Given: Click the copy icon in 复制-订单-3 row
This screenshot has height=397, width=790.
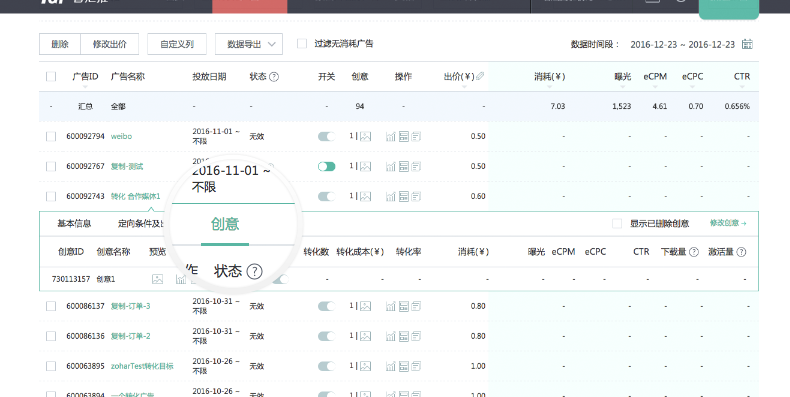Looking at the screenshot, I should coord(416,306).
